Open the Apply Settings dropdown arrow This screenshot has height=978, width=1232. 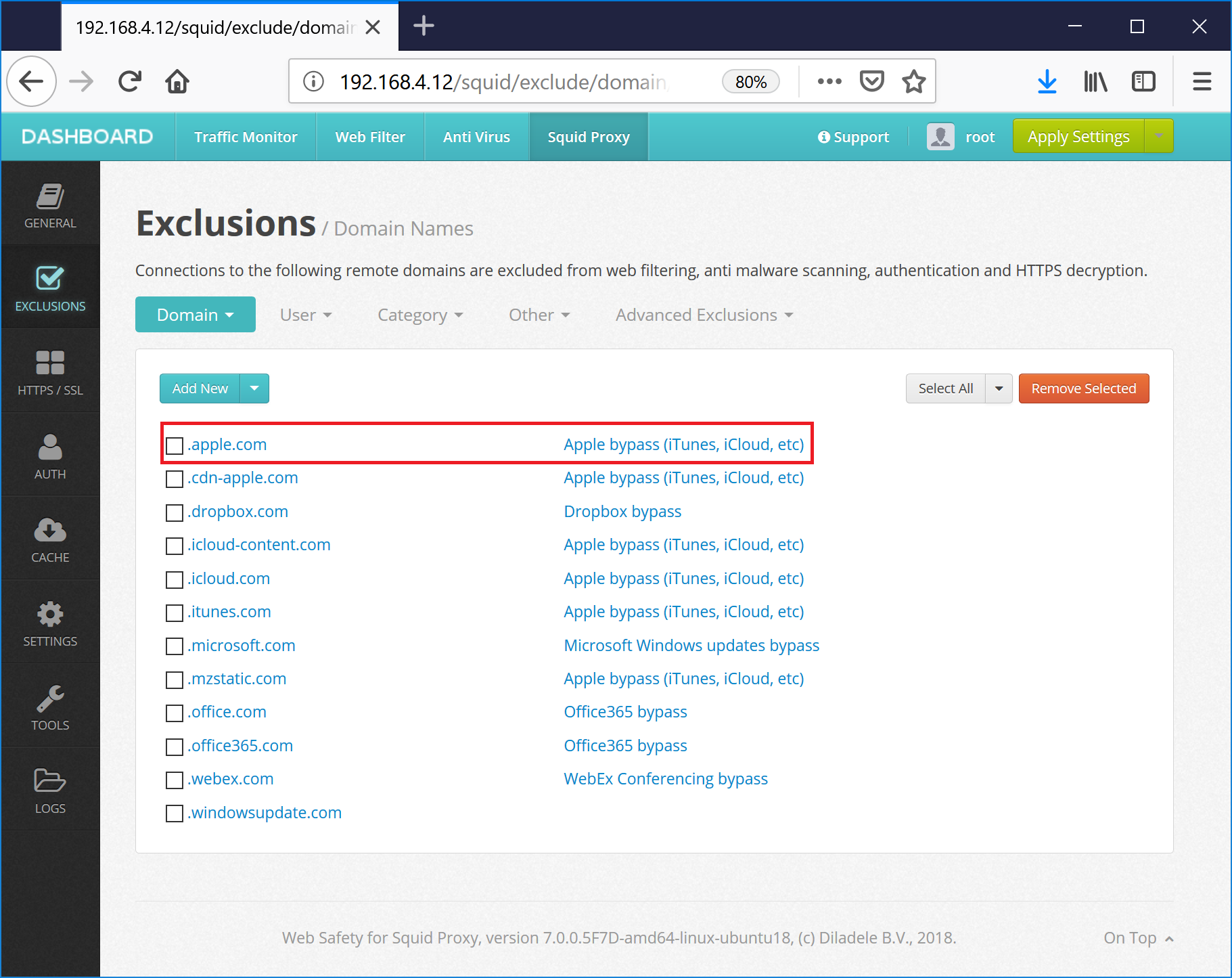tap(1159, 136)
